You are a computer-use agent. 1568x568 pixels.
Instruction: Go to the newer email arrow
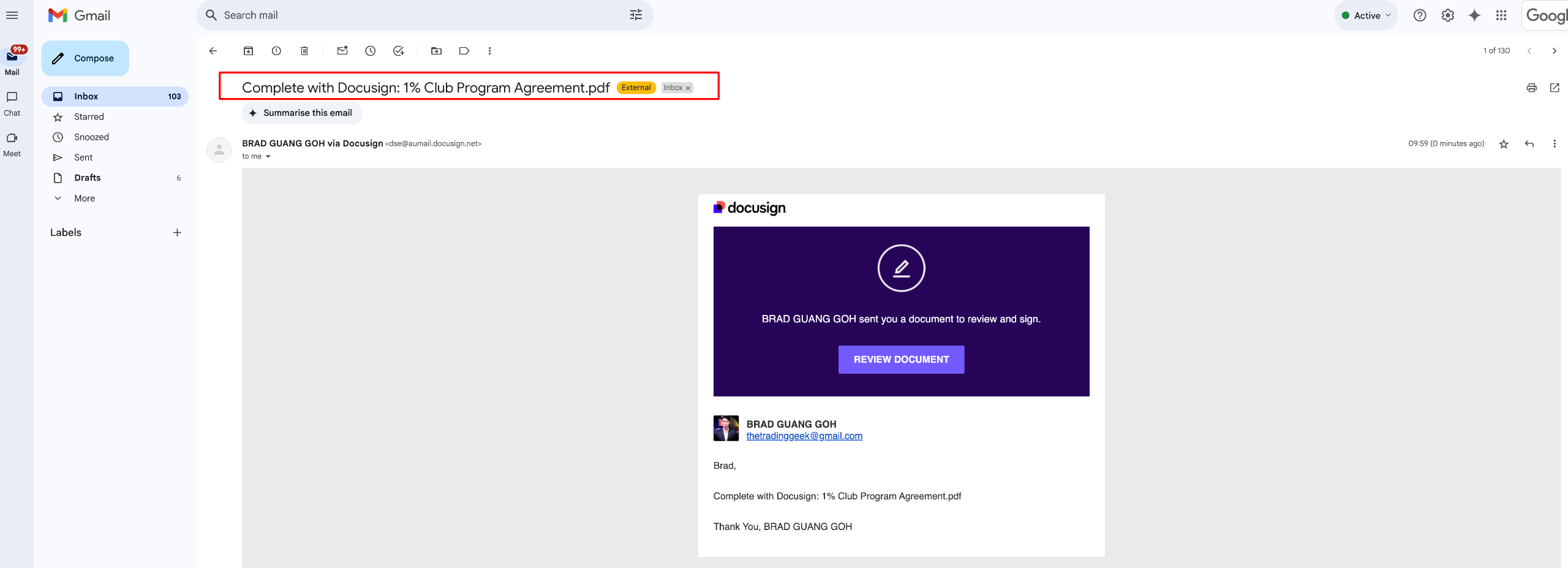coord(1529,51)
